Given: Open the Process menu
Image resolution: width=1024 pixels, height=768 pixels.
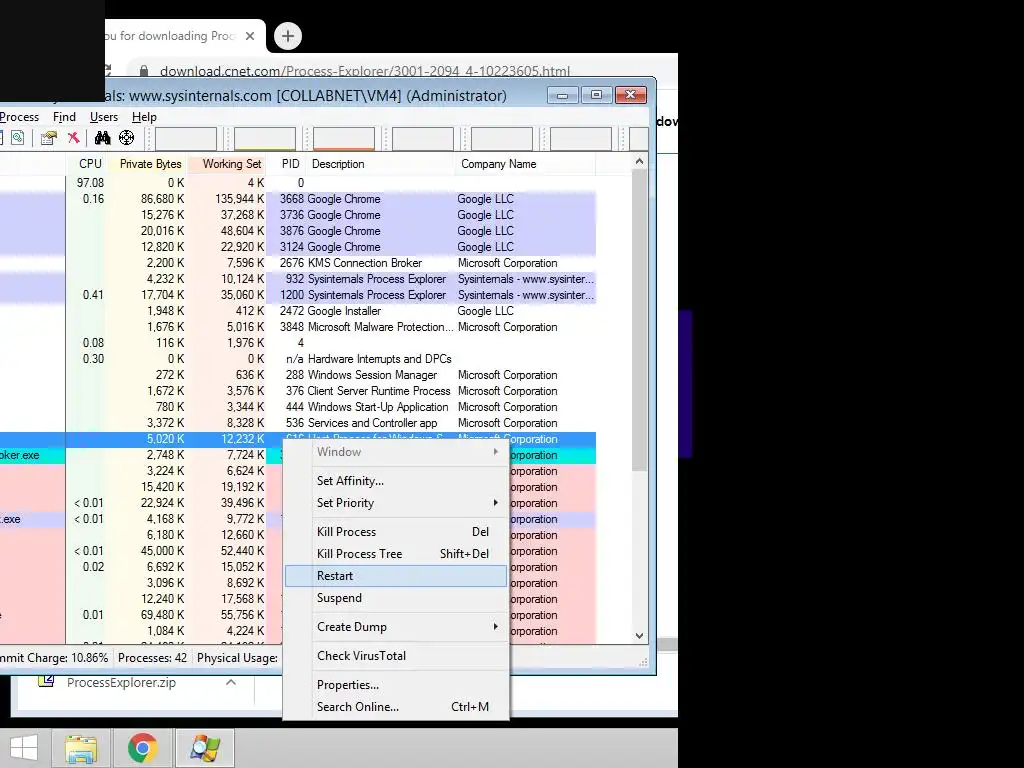Looking at the screenshot, I should pyautogui.click(x=20, y=117).
